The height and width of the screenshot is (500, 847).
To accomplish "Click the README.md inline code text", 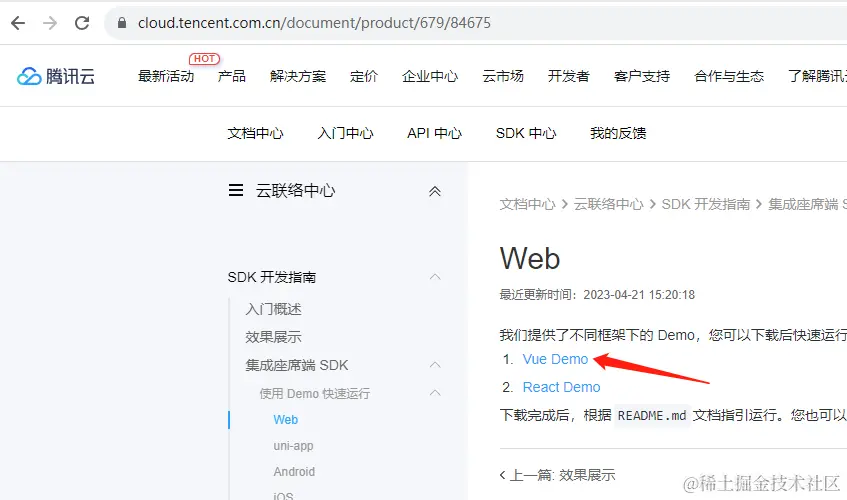I will tap(652, 415).
